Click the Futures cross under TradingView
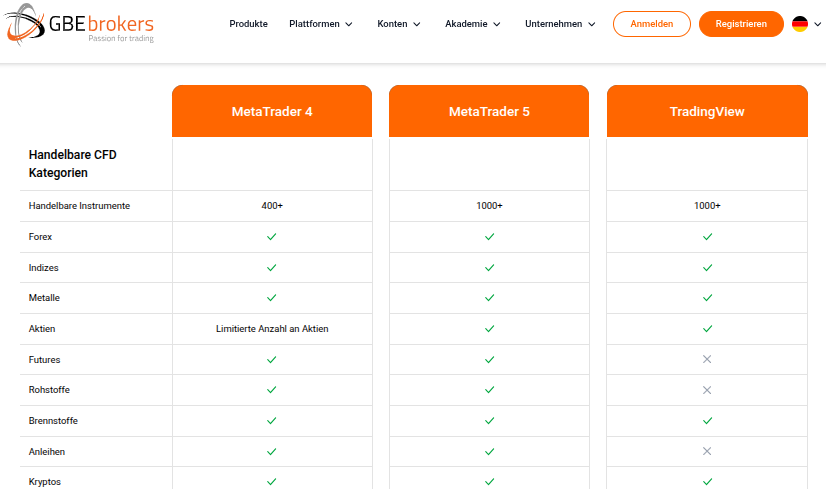 [x=707, y=359]
